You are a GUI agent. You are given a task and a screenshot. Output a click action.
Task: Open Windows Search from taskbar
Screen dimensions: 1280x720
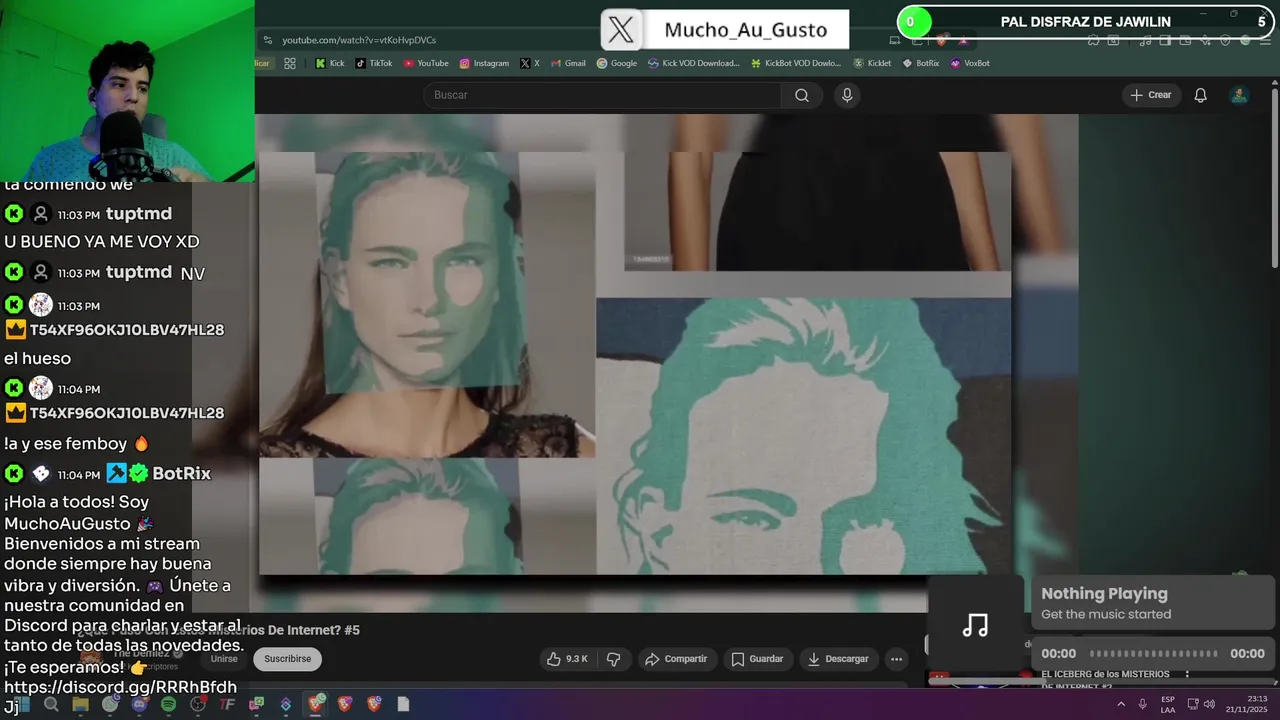[x=51, y=704]
